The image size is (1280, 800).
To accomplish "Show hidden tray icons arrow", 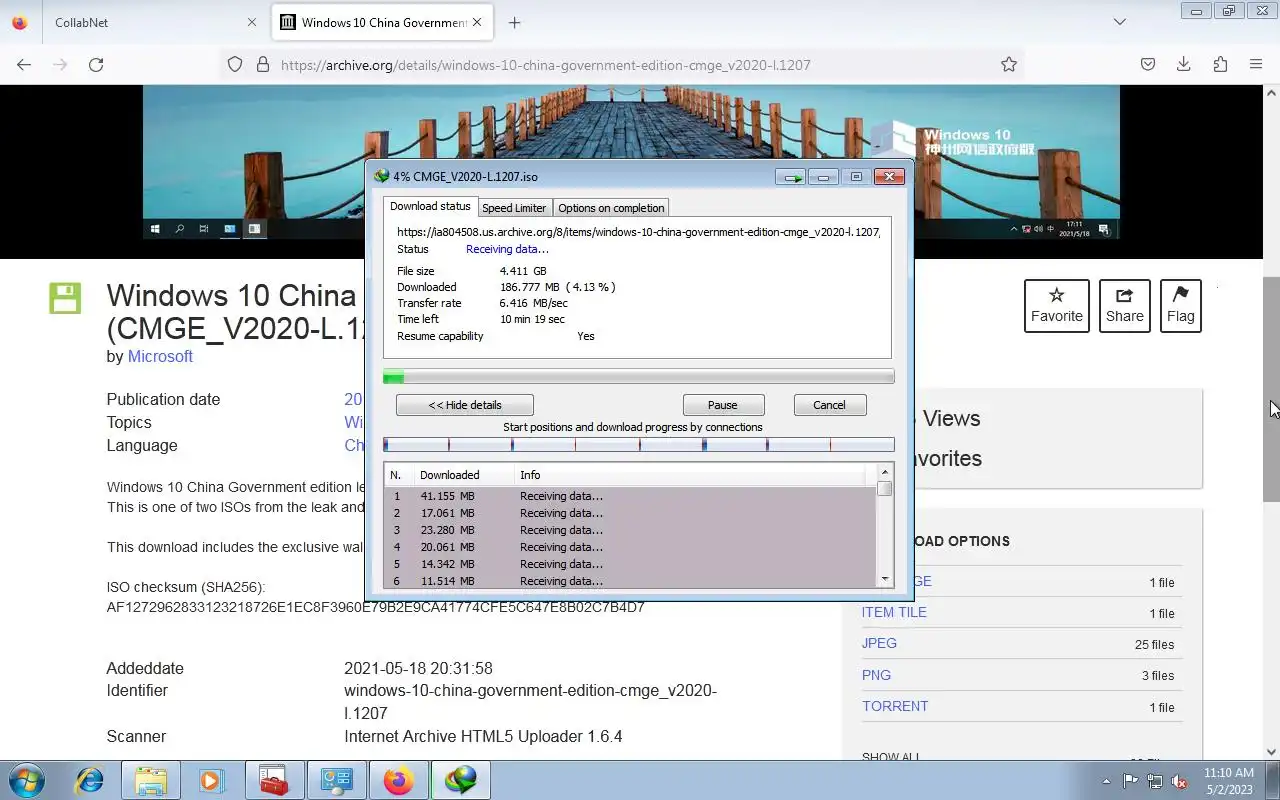I will (1106, 781).
